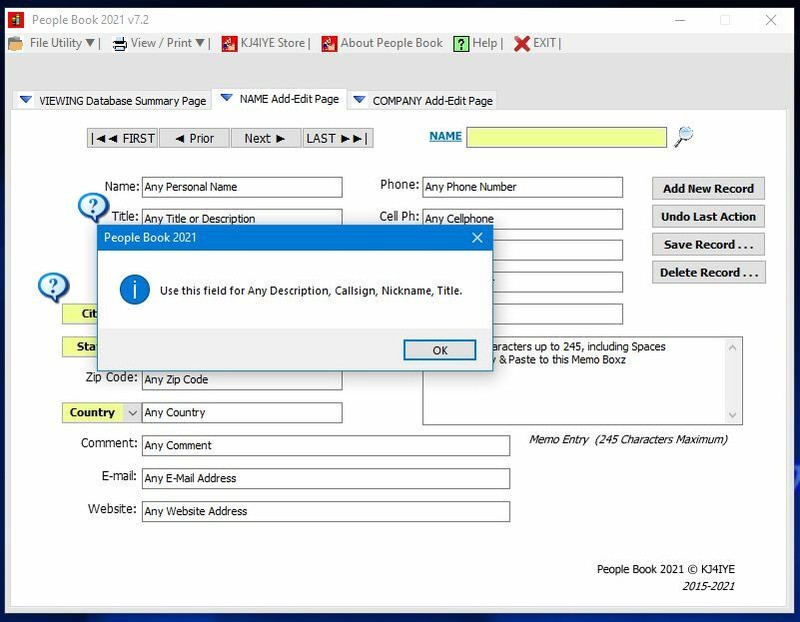This screenshot has height=622, width=800.
Task: Click the Zip Code field
Action: [x=242, y=381]
